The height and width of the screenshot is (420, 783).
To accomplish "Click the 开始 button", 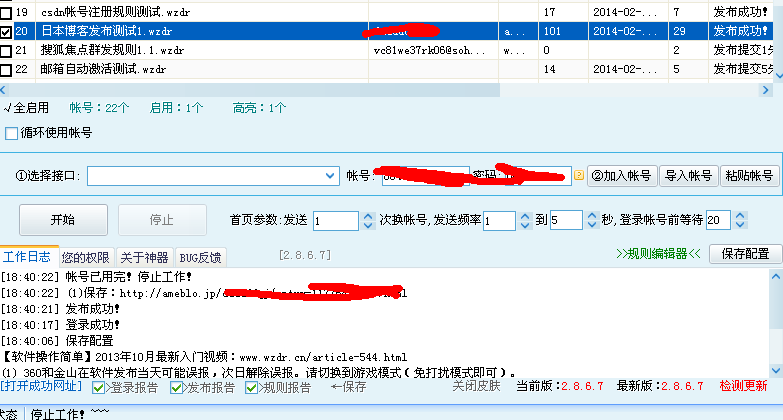I will pyautogui.click(x=63, y=220).
